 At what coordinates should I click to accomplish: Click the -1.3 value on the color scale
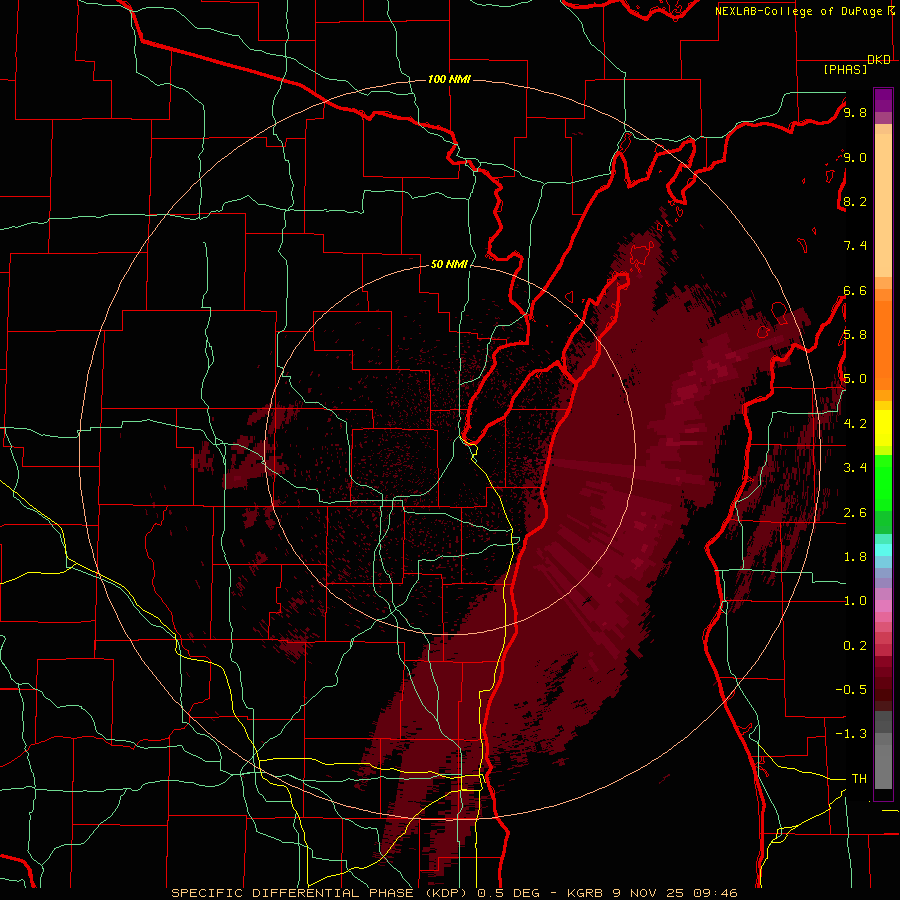(x=851, y=734)
